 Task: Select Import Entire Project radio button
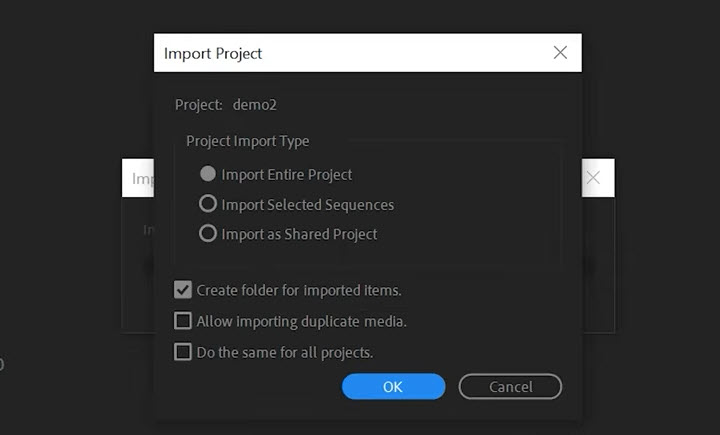208,174
